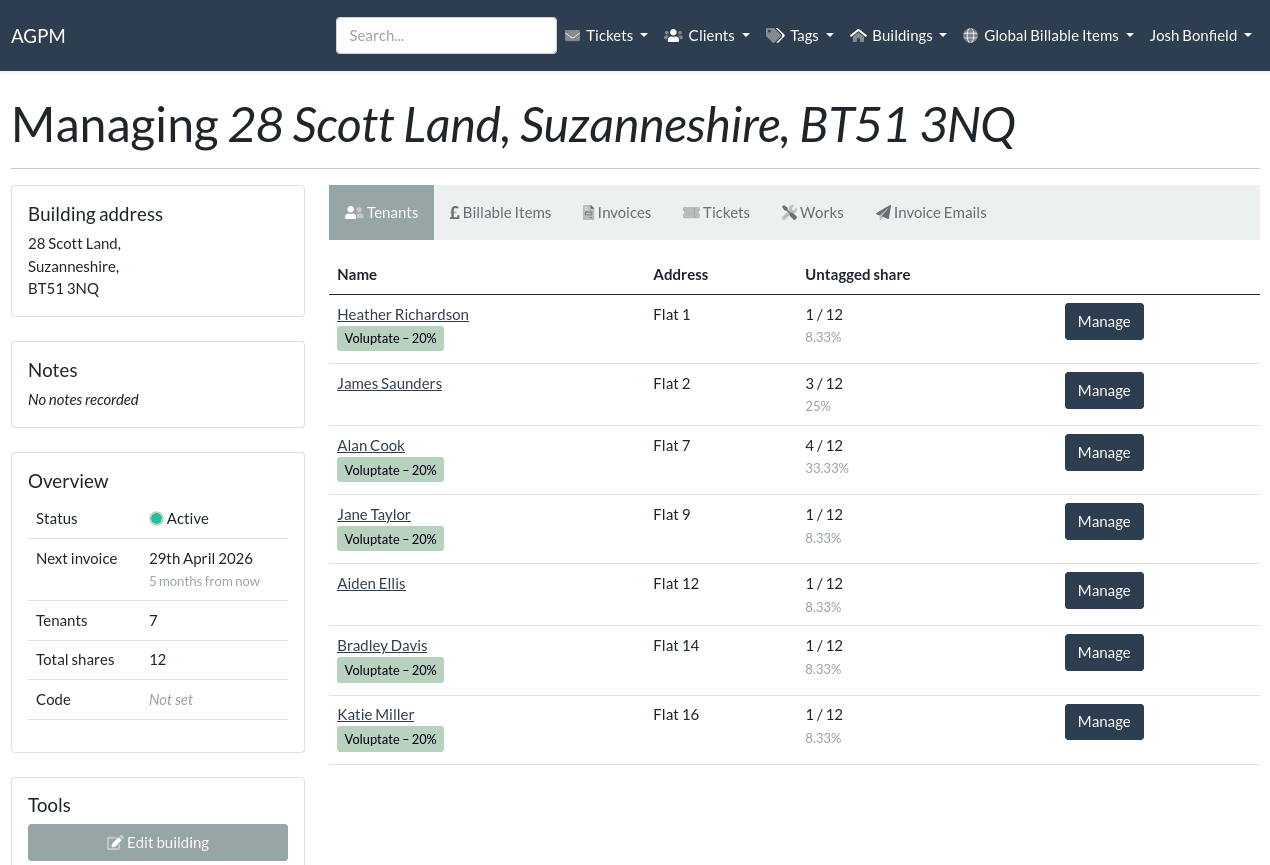Click the tags icon in the navbar
Viewport: 1270px width, 865px height.
click(775, 36)
